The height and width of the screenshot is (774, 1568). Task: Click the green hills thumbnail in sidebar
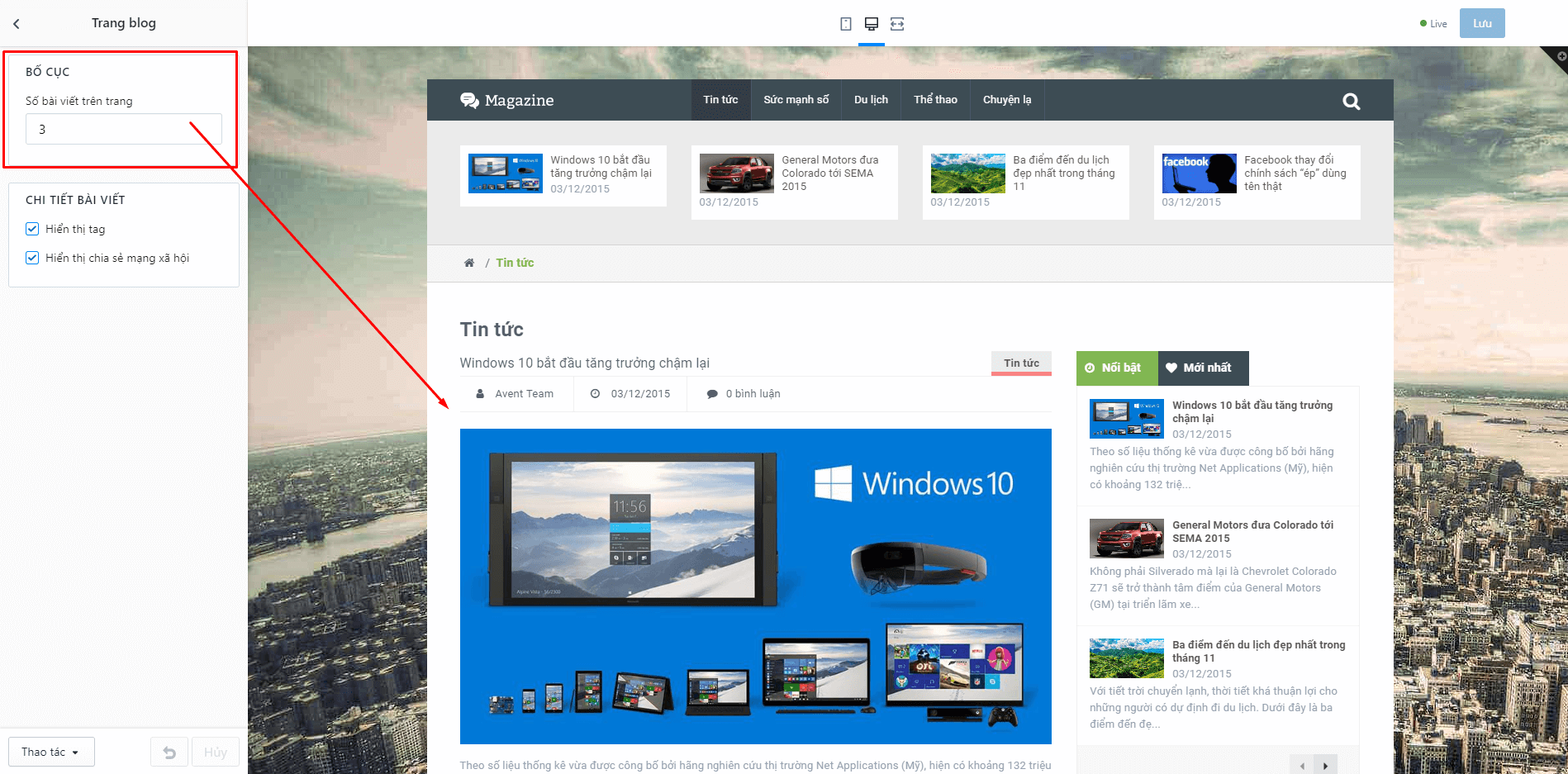pyautogui.click(x=1127, y=658)
